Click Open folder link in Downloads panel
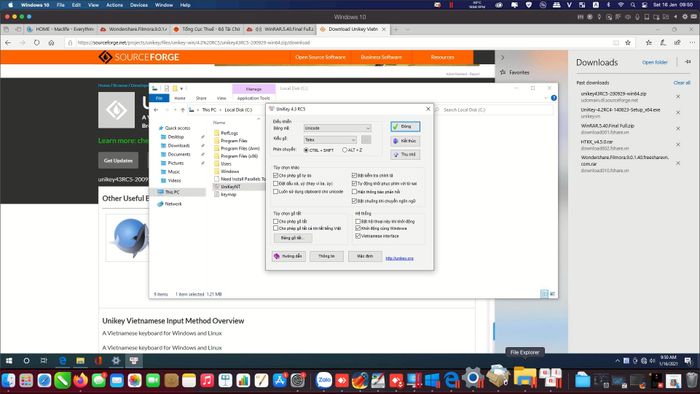Viewport: 700px width, 394px height. pos(654,62)
